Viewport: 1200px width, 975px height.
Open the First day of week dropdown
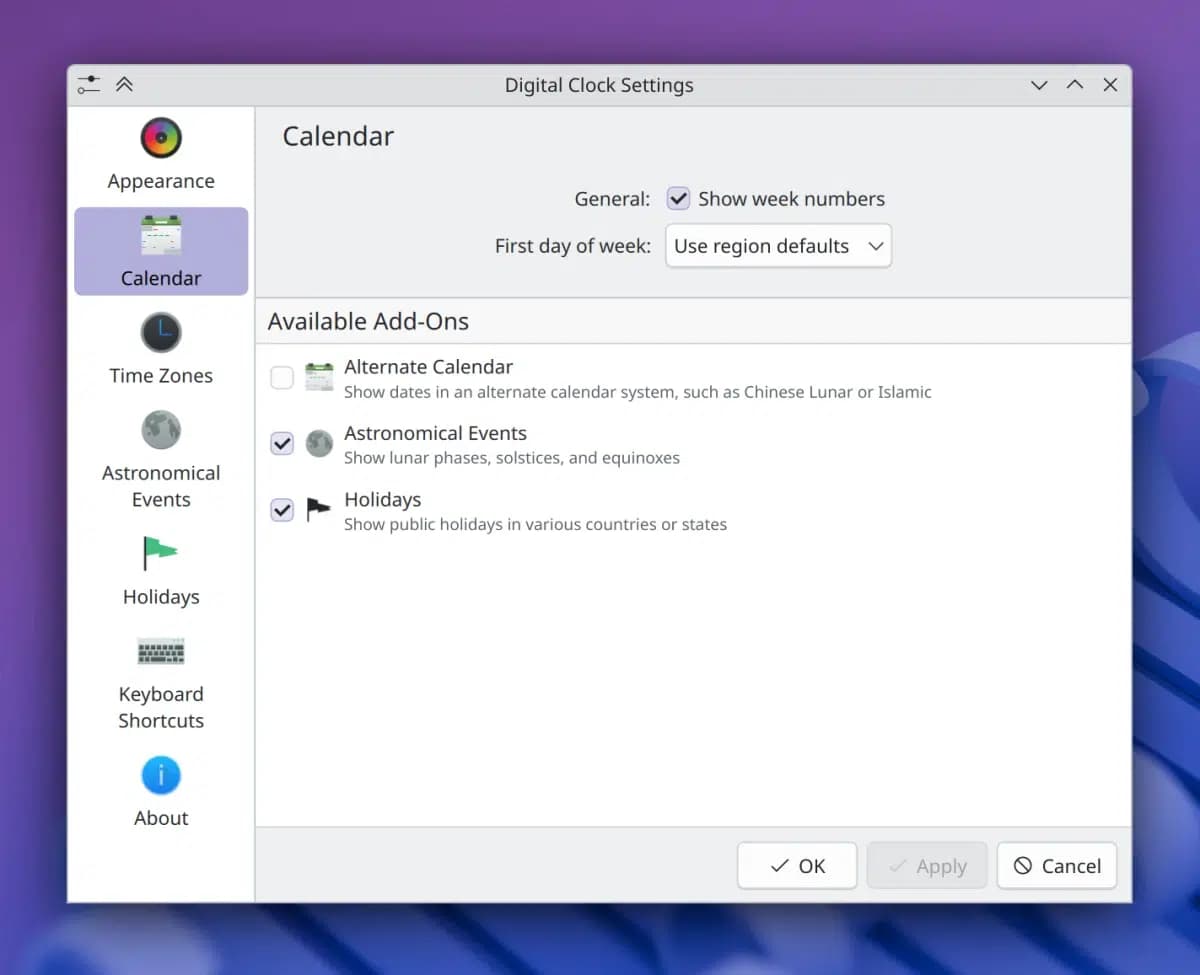(778, 246)
